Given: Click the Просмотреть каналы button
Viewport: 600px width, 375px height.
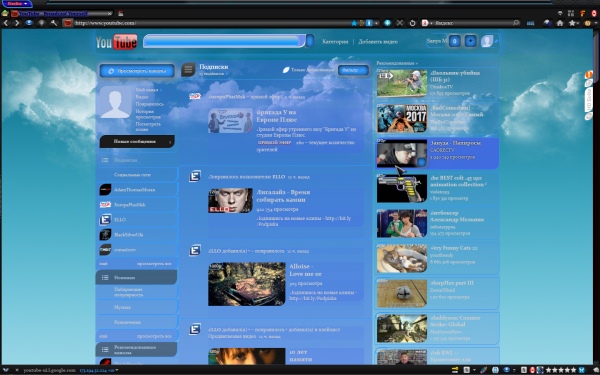Looking at the screenshot, I should (137, 71).
